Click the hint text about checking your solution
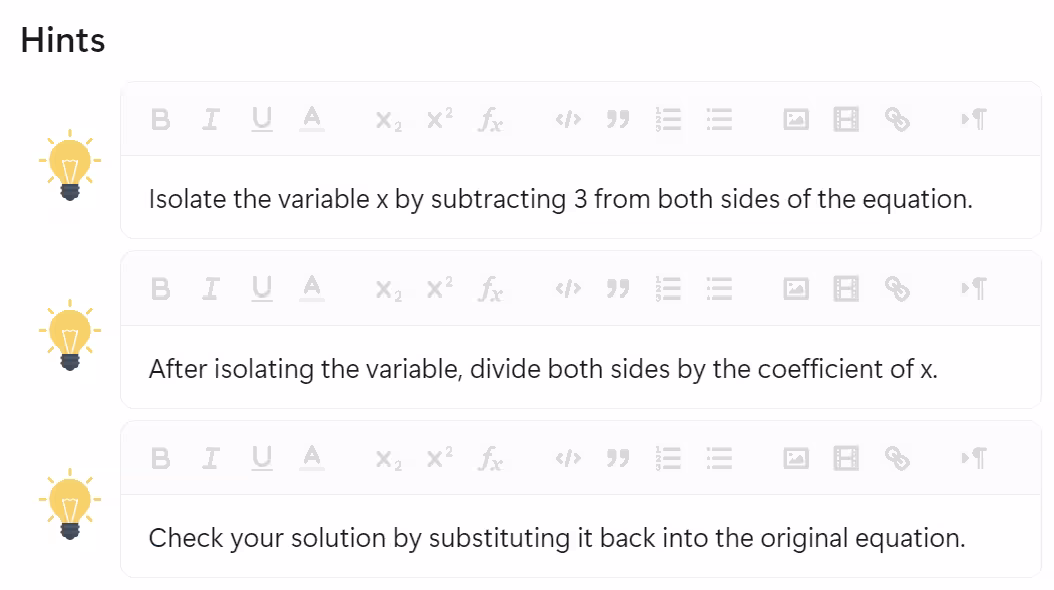 pyautogui.click(x=557, y=538)
